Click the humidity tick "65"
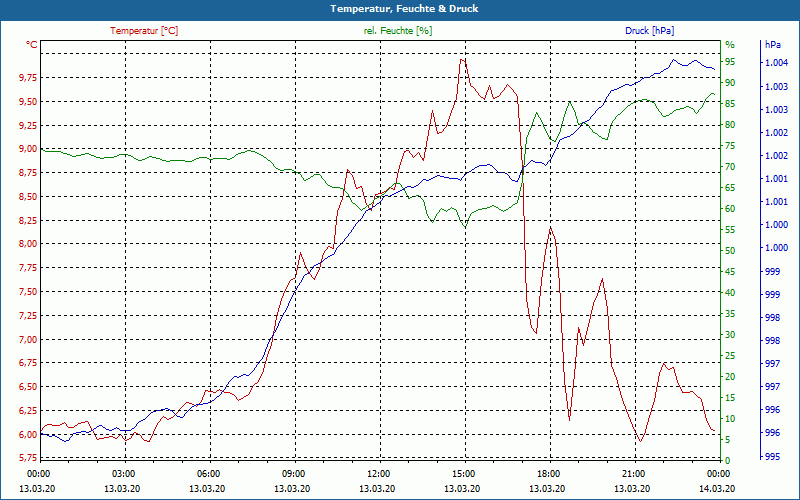The width and height of the screenshot is (800, 500). click(x=730, y=188)
